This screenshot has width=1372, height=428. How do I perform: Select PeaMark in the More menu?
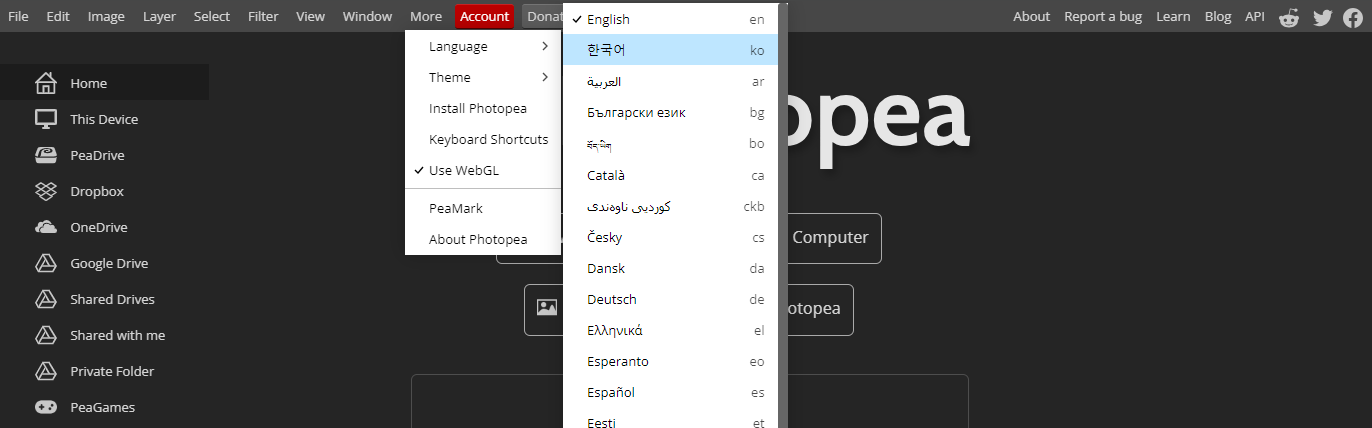[483, 208]
